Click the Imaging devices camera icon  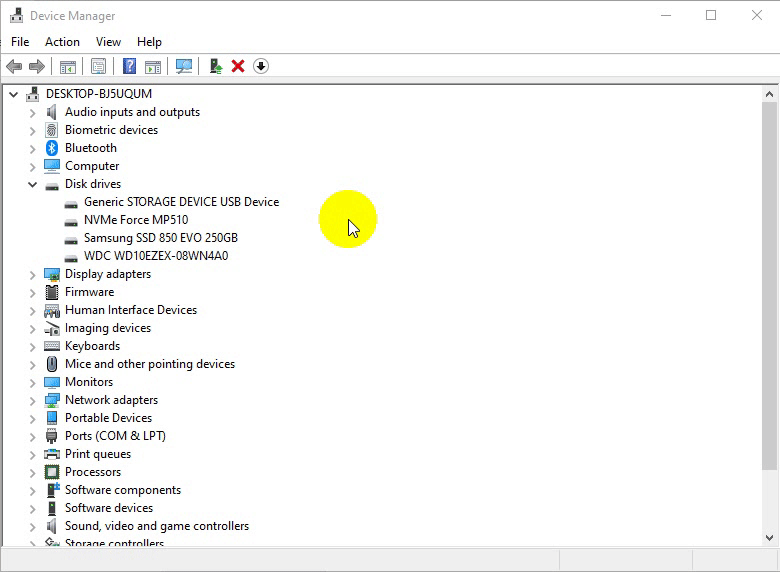point(52,328)
